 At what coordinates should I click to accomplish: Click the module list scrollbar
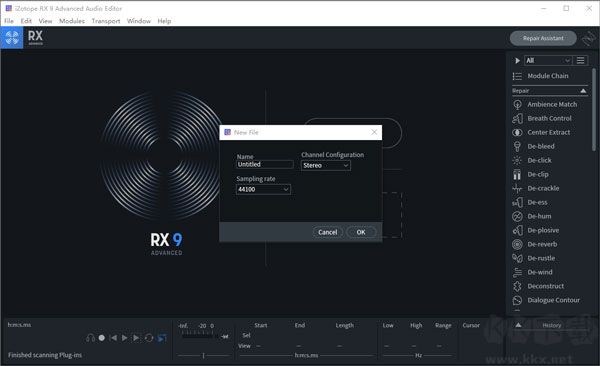[593, 109]
